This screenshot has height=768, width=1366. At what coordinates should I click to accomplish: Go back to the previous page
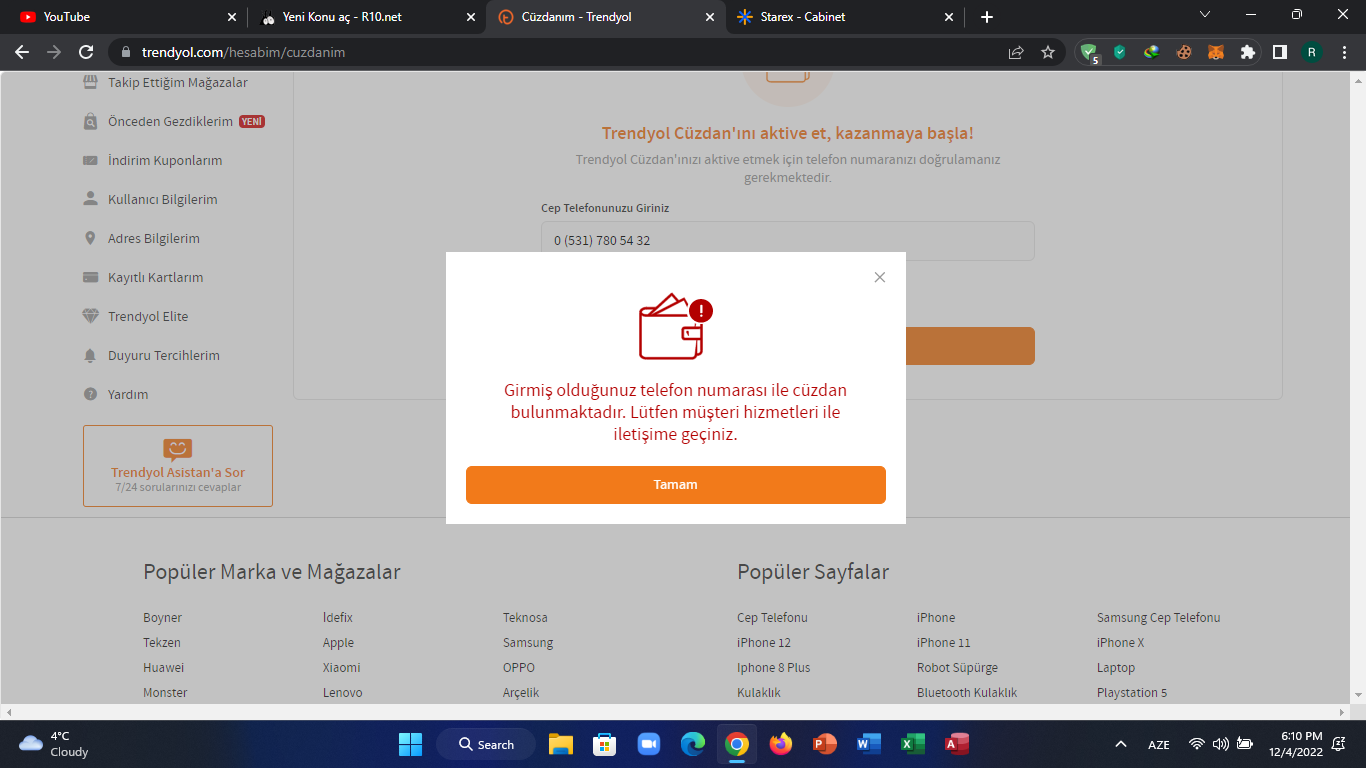(22, 52)
